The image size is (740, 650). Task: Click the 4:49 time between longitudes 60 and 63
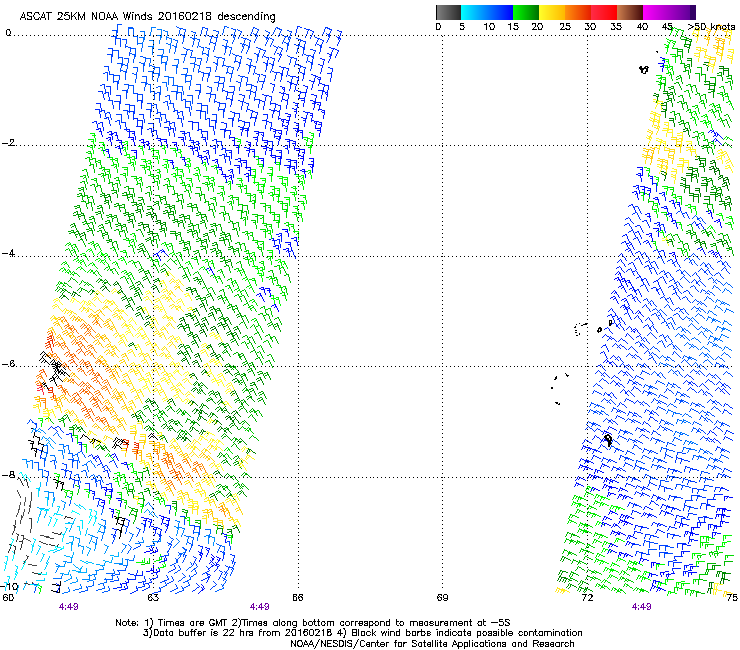[68, 607]
